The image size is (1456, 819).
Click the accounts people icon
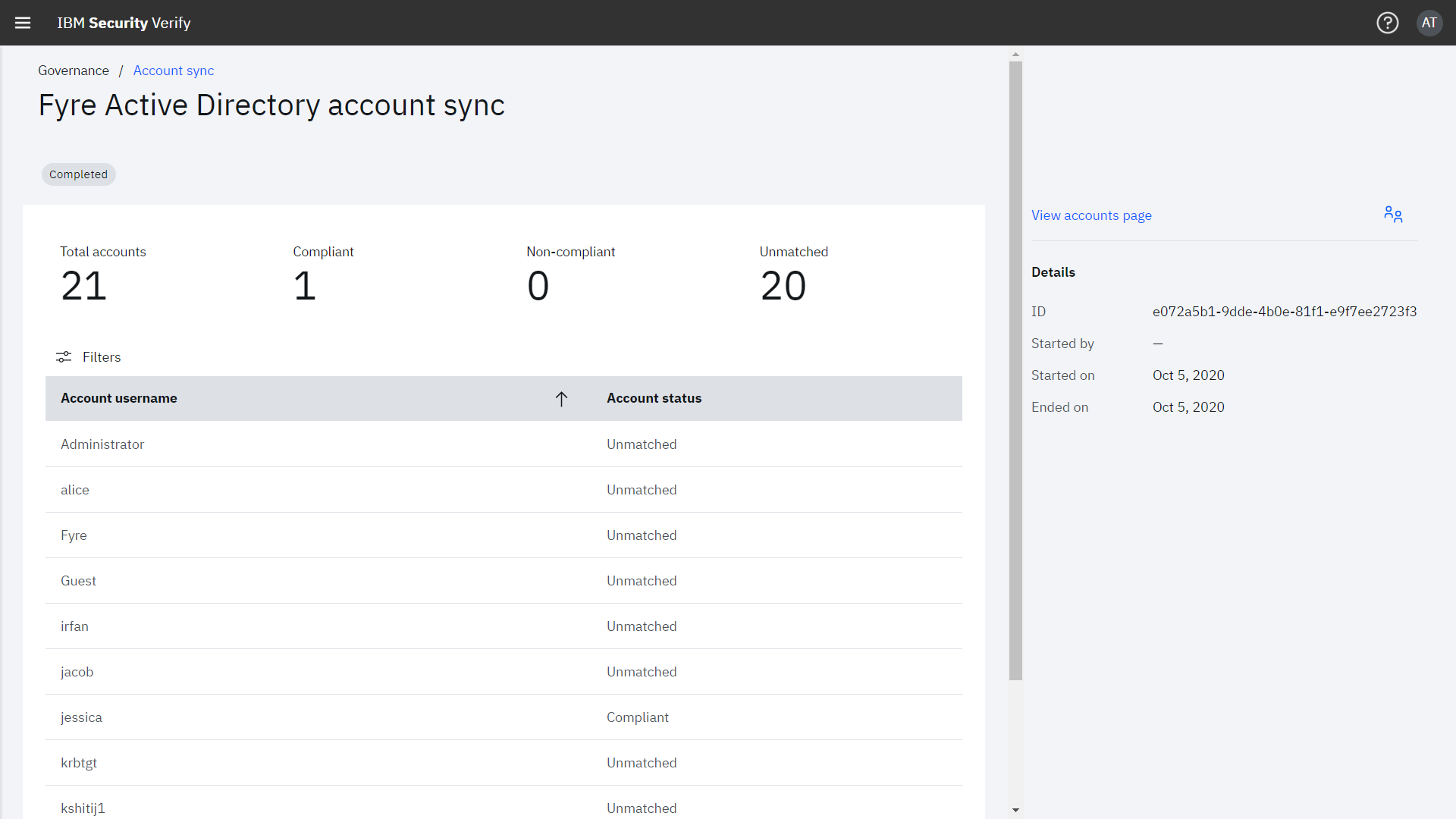tap(1393, 215)
